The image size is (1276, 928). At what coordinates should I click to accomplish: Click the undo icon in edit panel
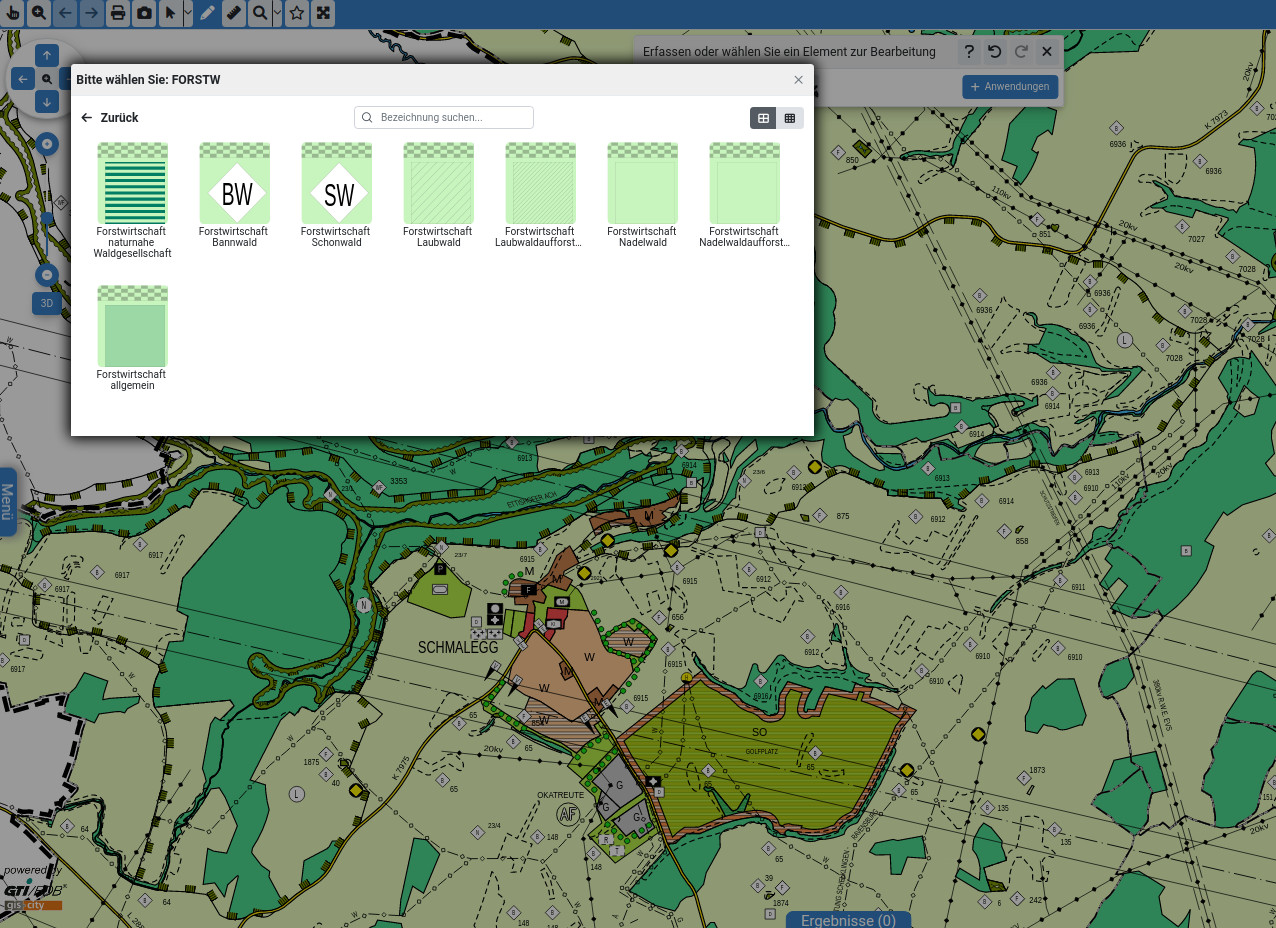994,52
